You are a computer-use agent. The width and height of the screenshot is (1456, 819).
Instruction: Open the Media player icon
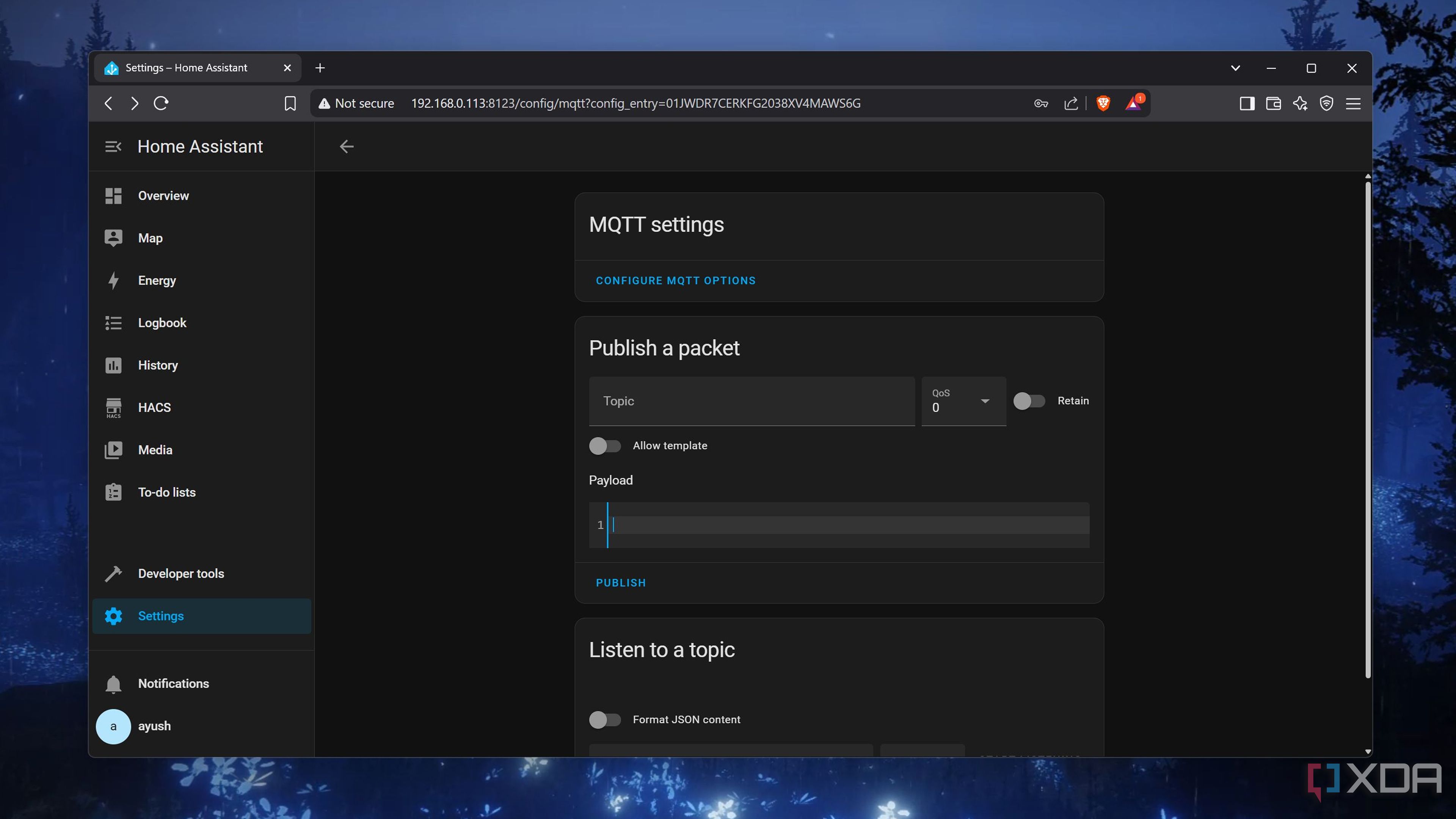(113, 450)
